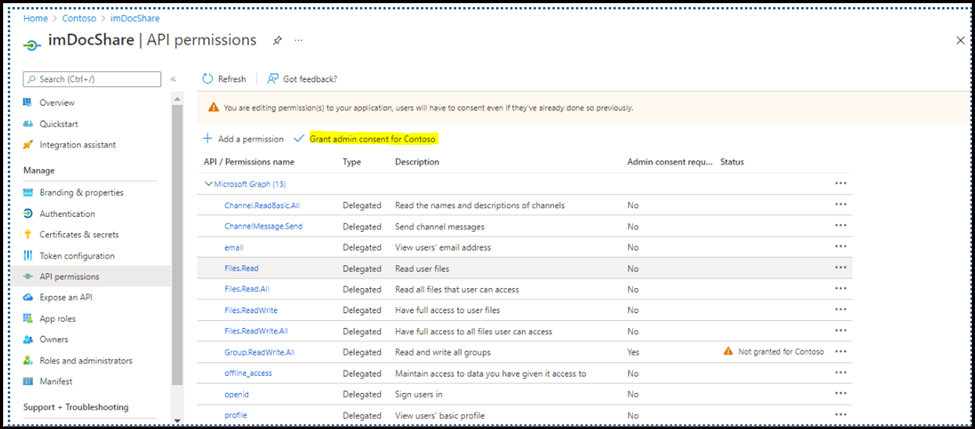The width and height of the screenshot is (975, 429).
Task: Click the Certificates & secrets key icon
Action: tap(27, 235)
